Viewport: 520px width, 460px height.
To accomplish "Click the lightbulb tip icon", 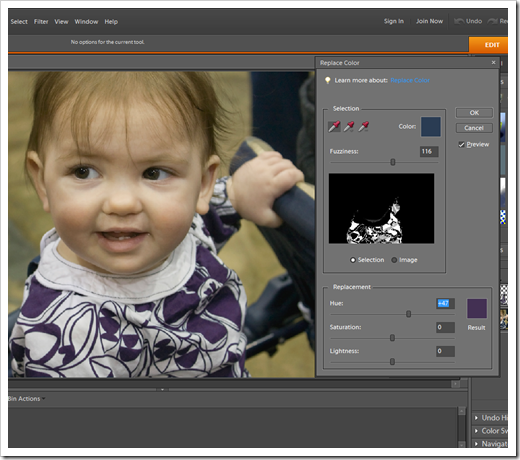I will (328, 80).
